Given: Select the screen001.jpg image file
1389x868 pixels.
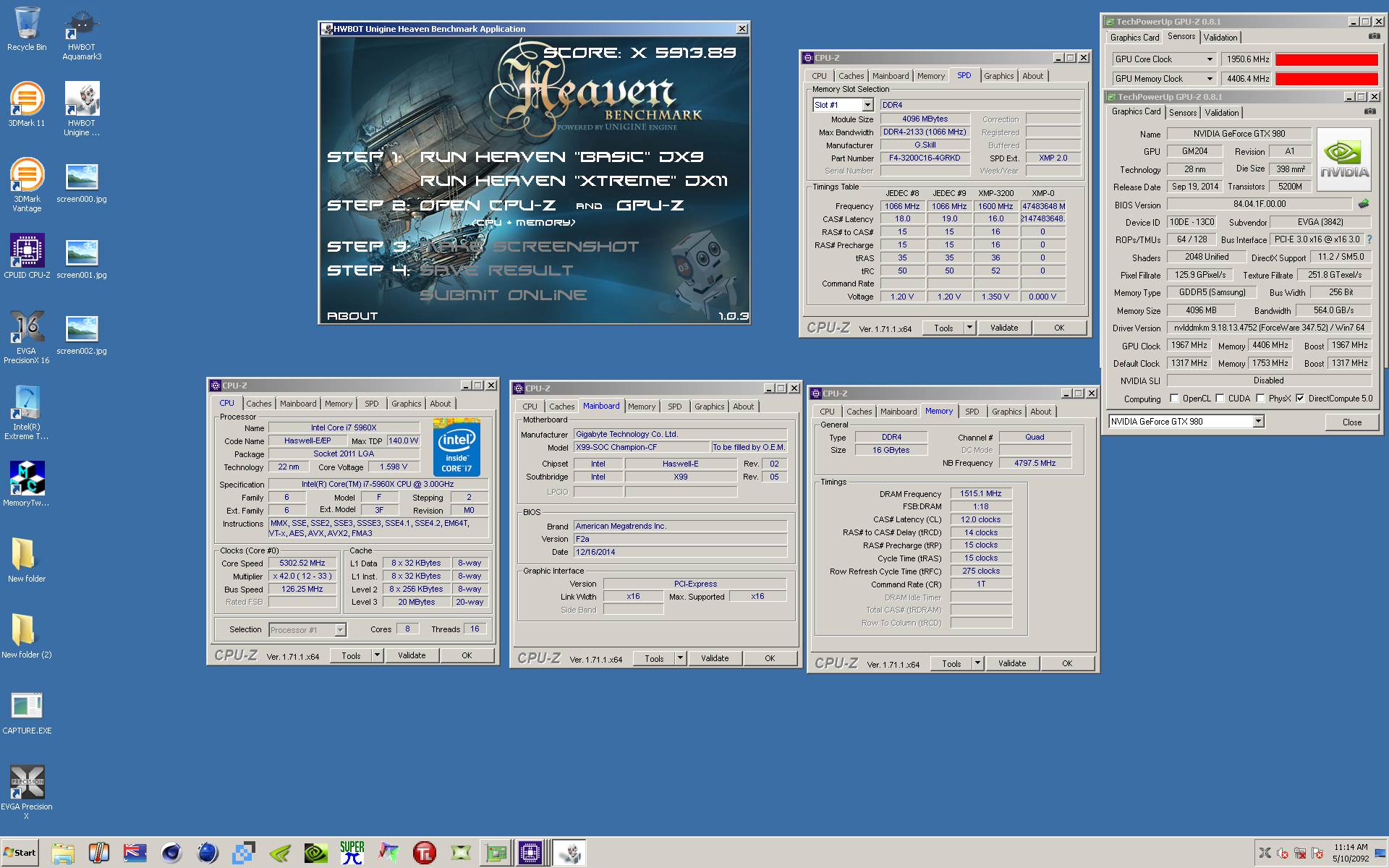Looking at the screenshot, I should (82, 260).
